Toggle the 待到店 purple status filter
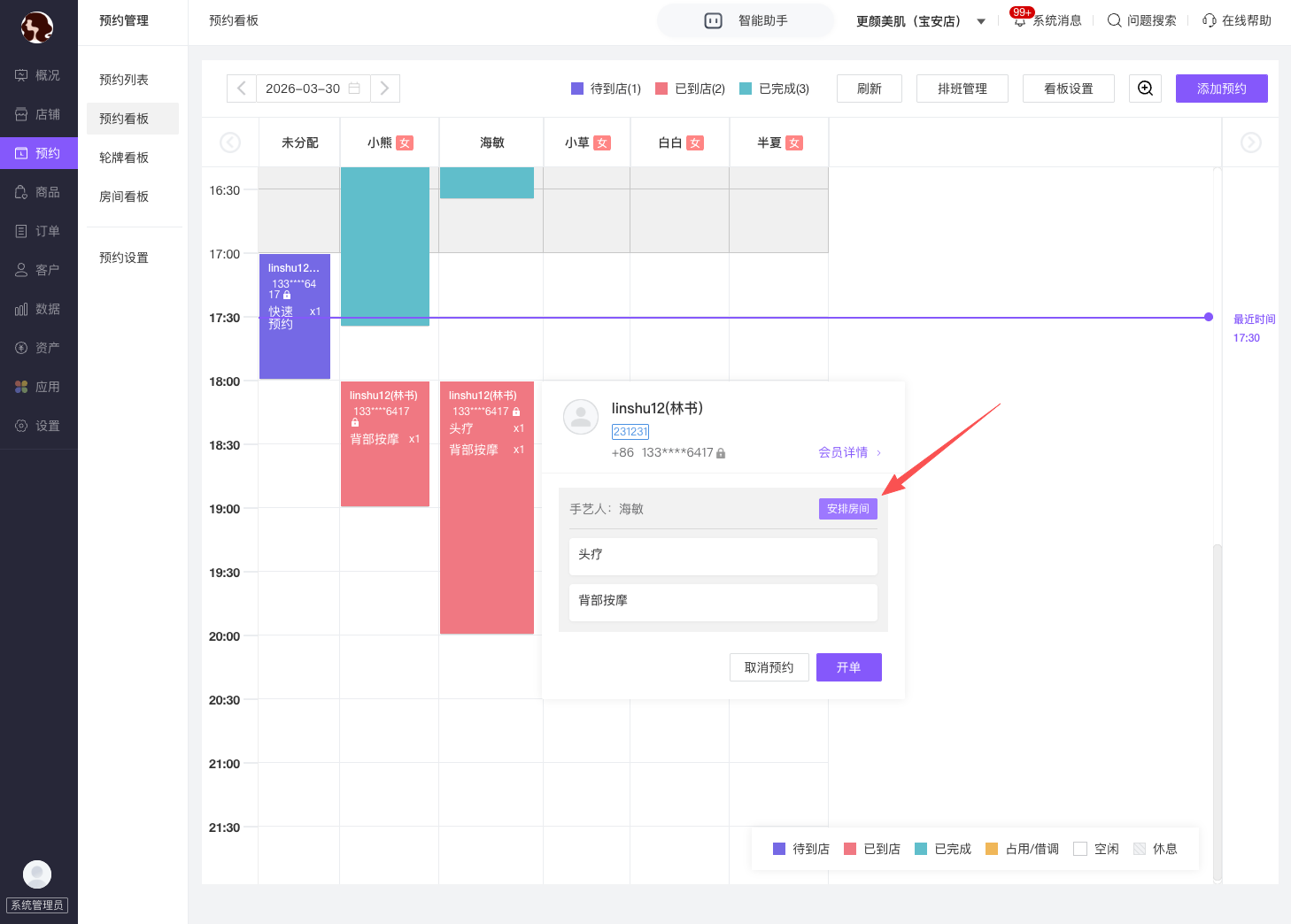The width and height of the screenshot is (1291, 924). (606, 89)
